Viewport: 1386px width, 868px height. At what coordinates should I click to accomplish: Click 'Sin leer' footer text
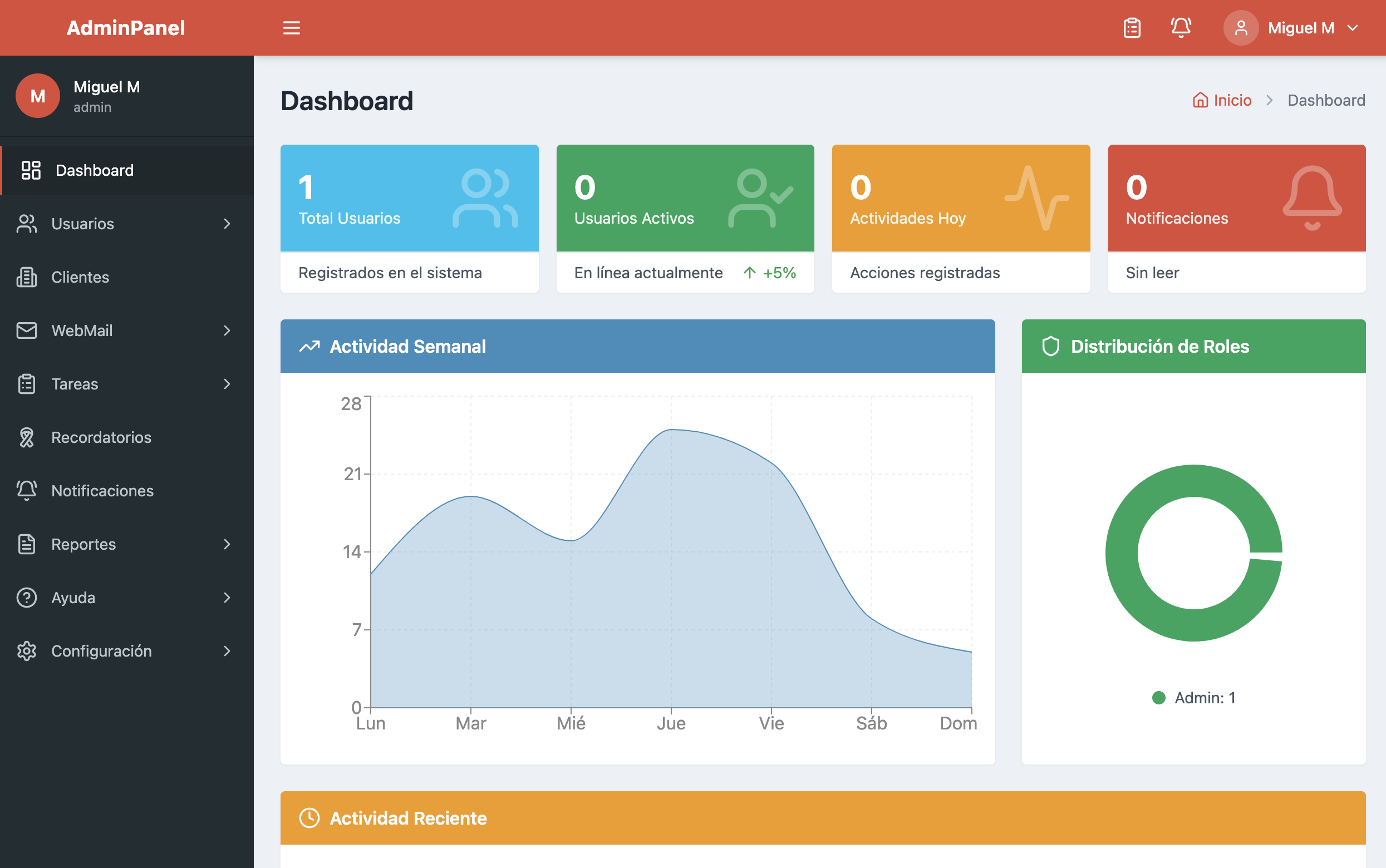click(x=1152, y=273)
